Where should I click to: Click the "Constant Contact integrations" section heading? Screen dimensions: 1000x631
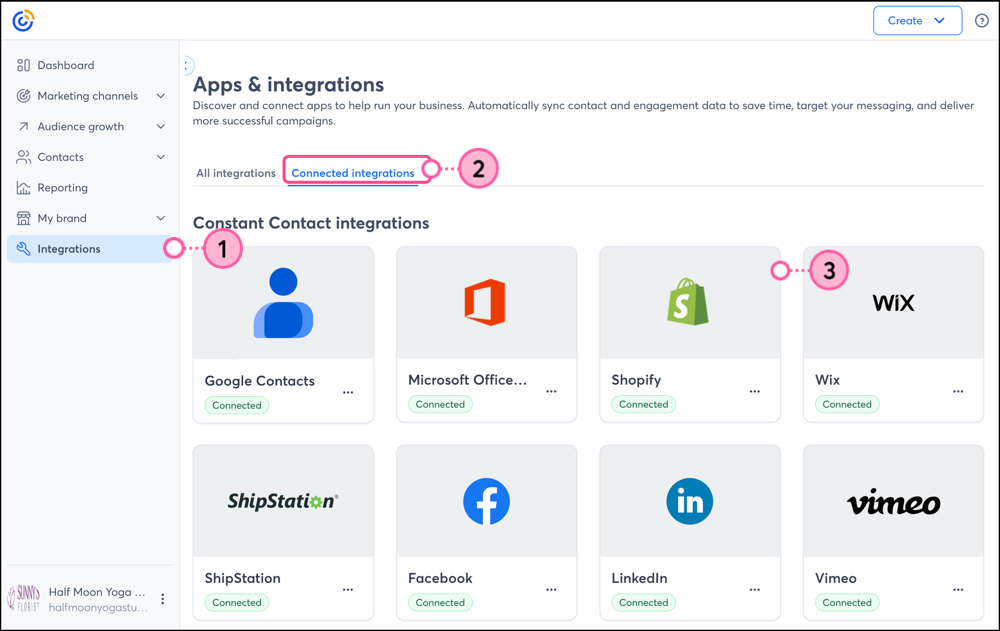coord(311,223)
